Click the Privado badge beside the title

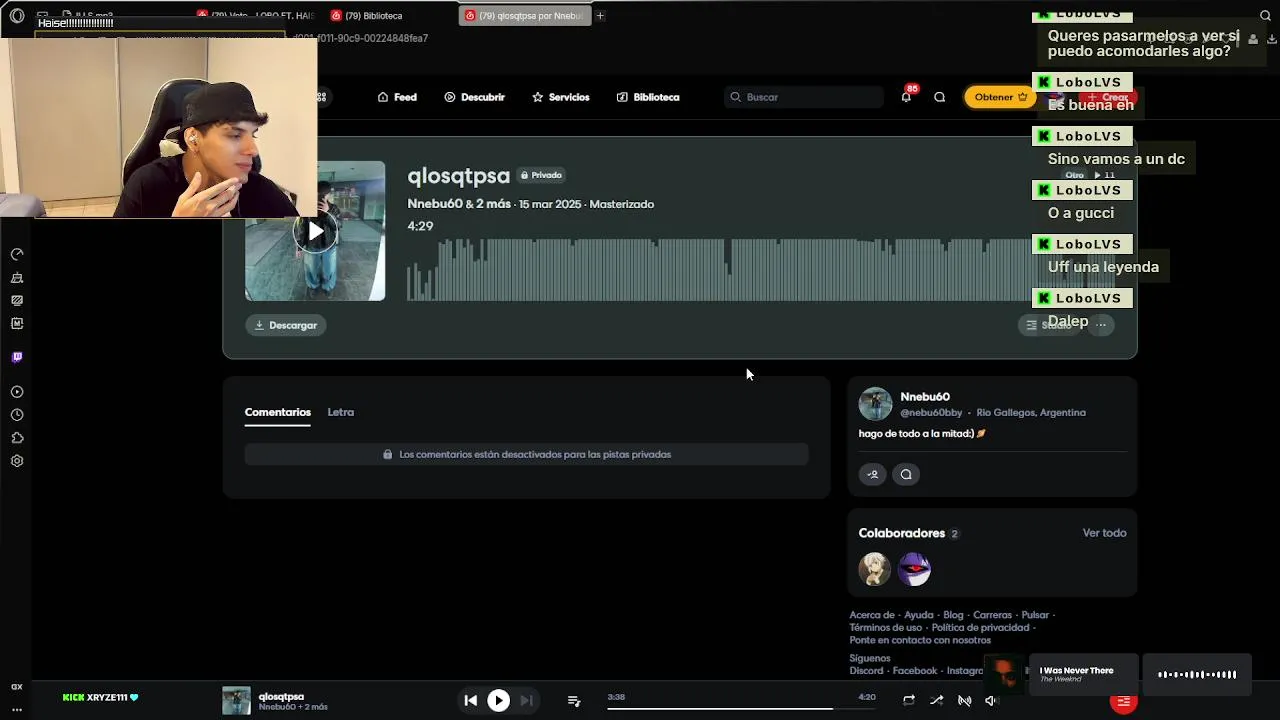(x=541, y=175)
